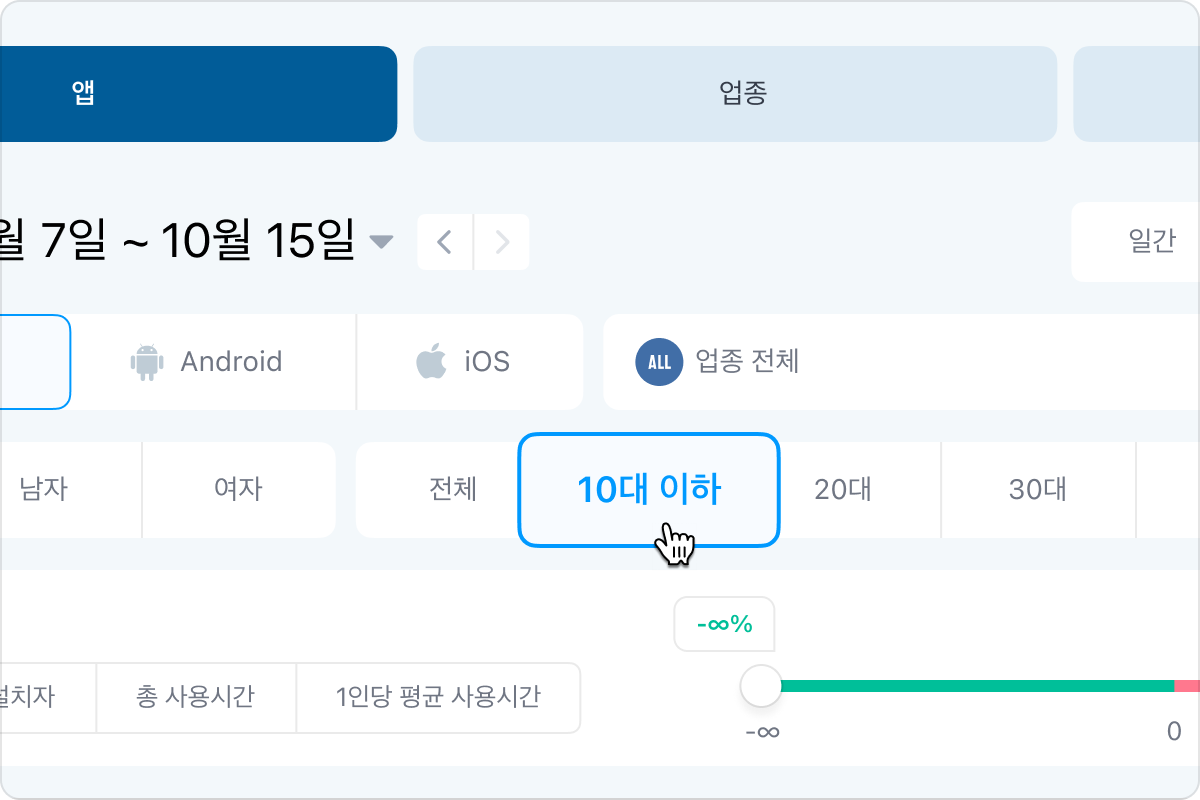This screenshot has height=800, width=1200.
Task: Select the 여자 gender filter
Action: click(238, 490)
